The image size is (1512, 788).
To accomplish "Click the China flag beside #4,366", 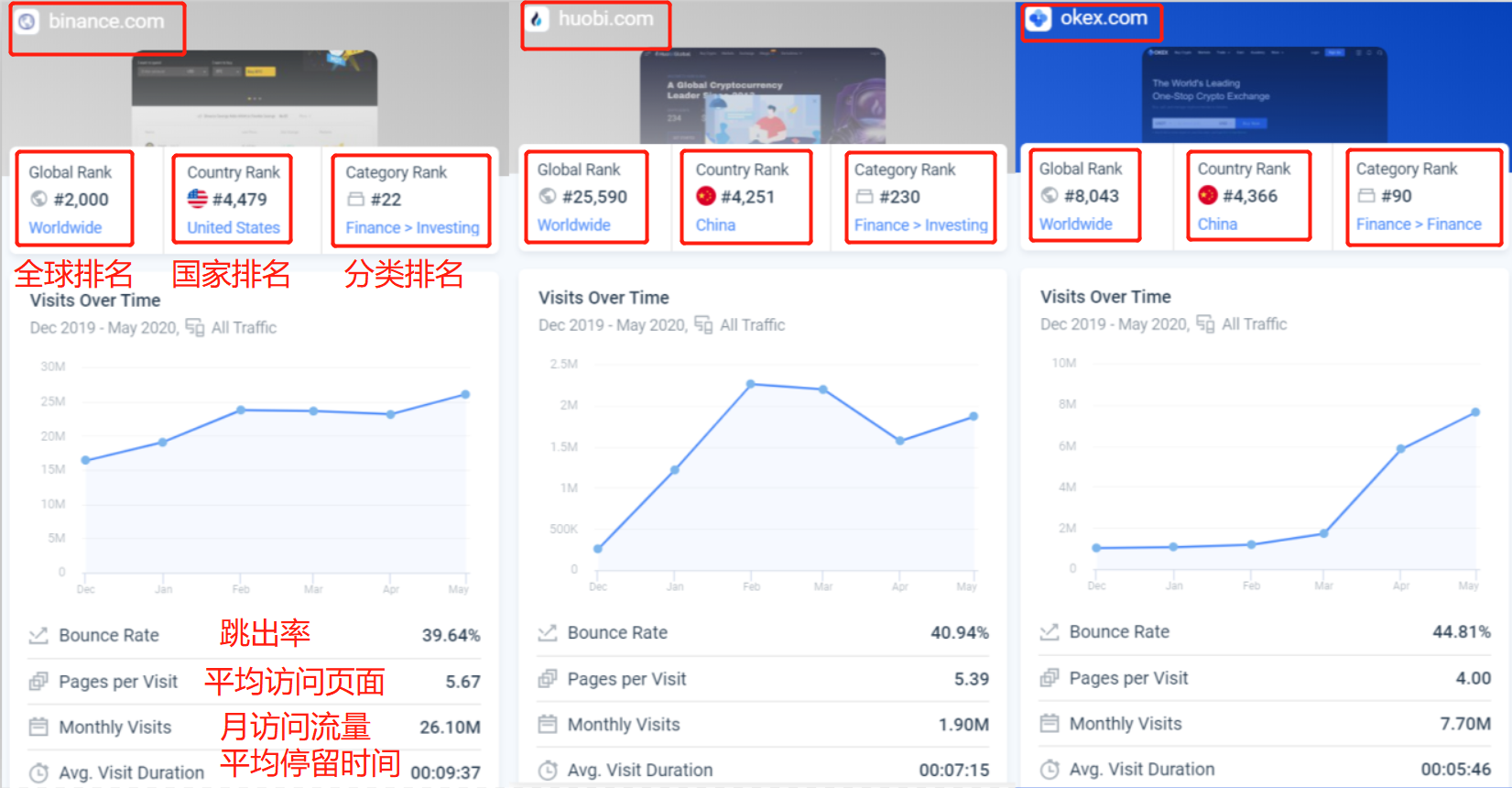I will coord(1208,195).
